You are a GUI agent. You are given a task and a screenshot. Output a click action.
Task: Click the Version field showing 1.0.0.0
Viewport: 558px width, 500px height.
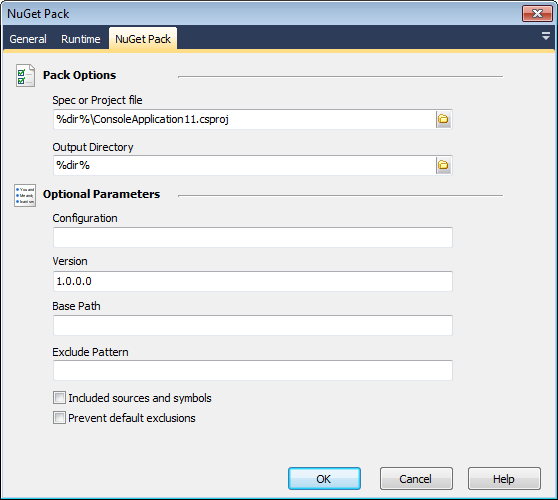253,281
